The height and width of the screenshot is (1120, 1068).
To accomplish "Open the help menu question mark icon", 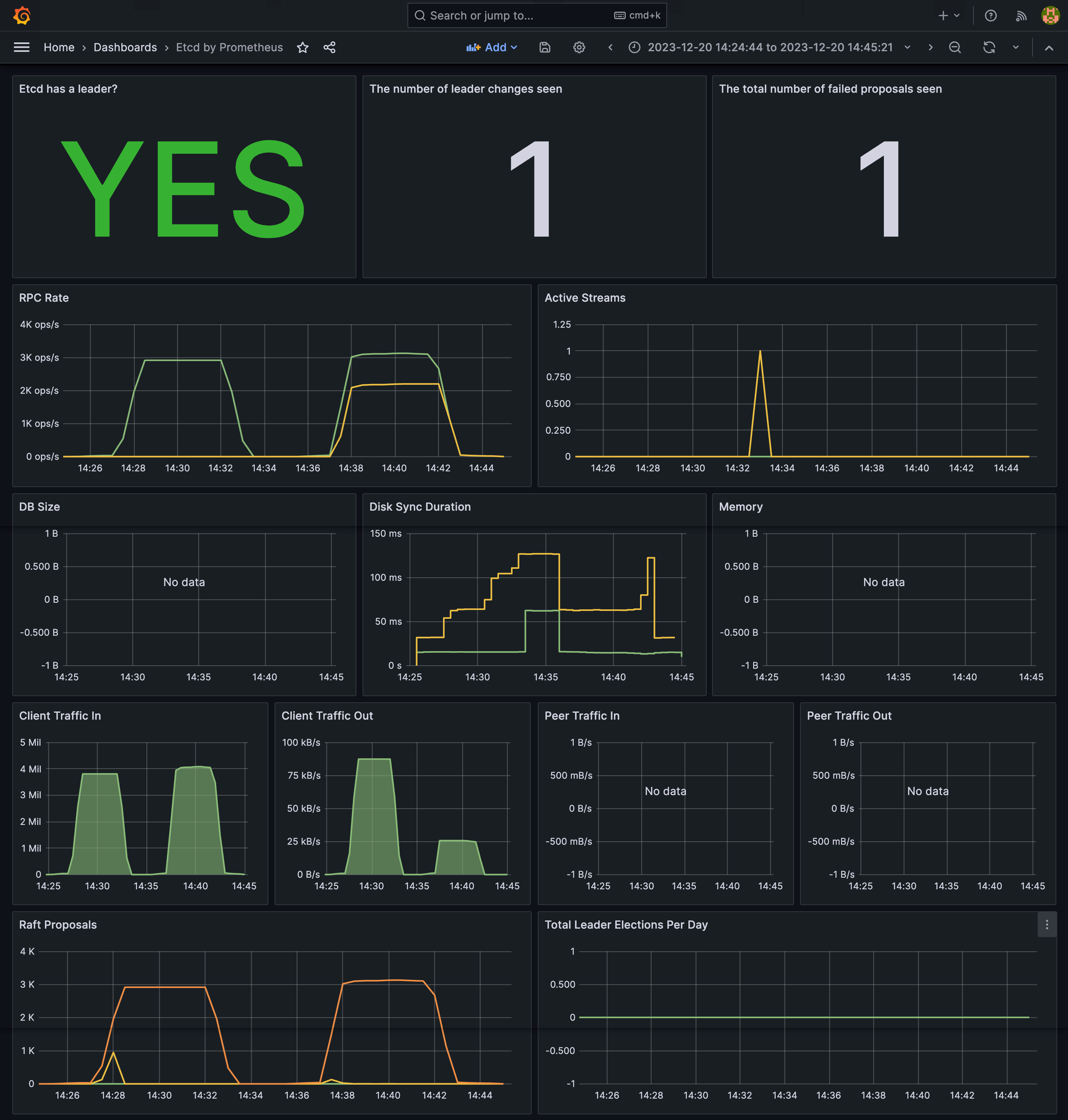I will tap(991, 15).
